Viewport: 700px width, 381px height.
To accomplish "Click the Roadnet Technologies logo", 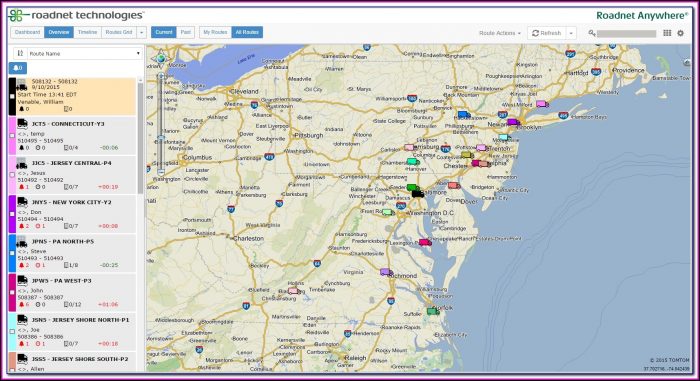I will point(76,15).
